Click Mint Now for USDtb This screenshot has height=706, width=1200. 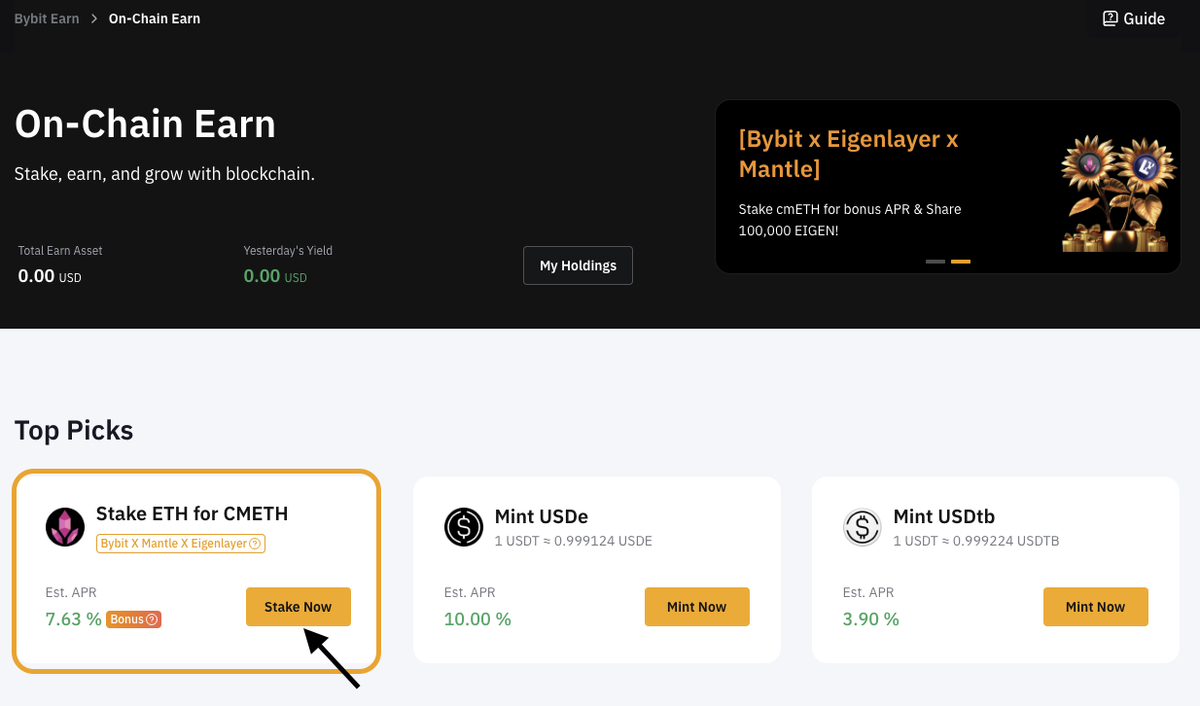tap(1095, 607)
